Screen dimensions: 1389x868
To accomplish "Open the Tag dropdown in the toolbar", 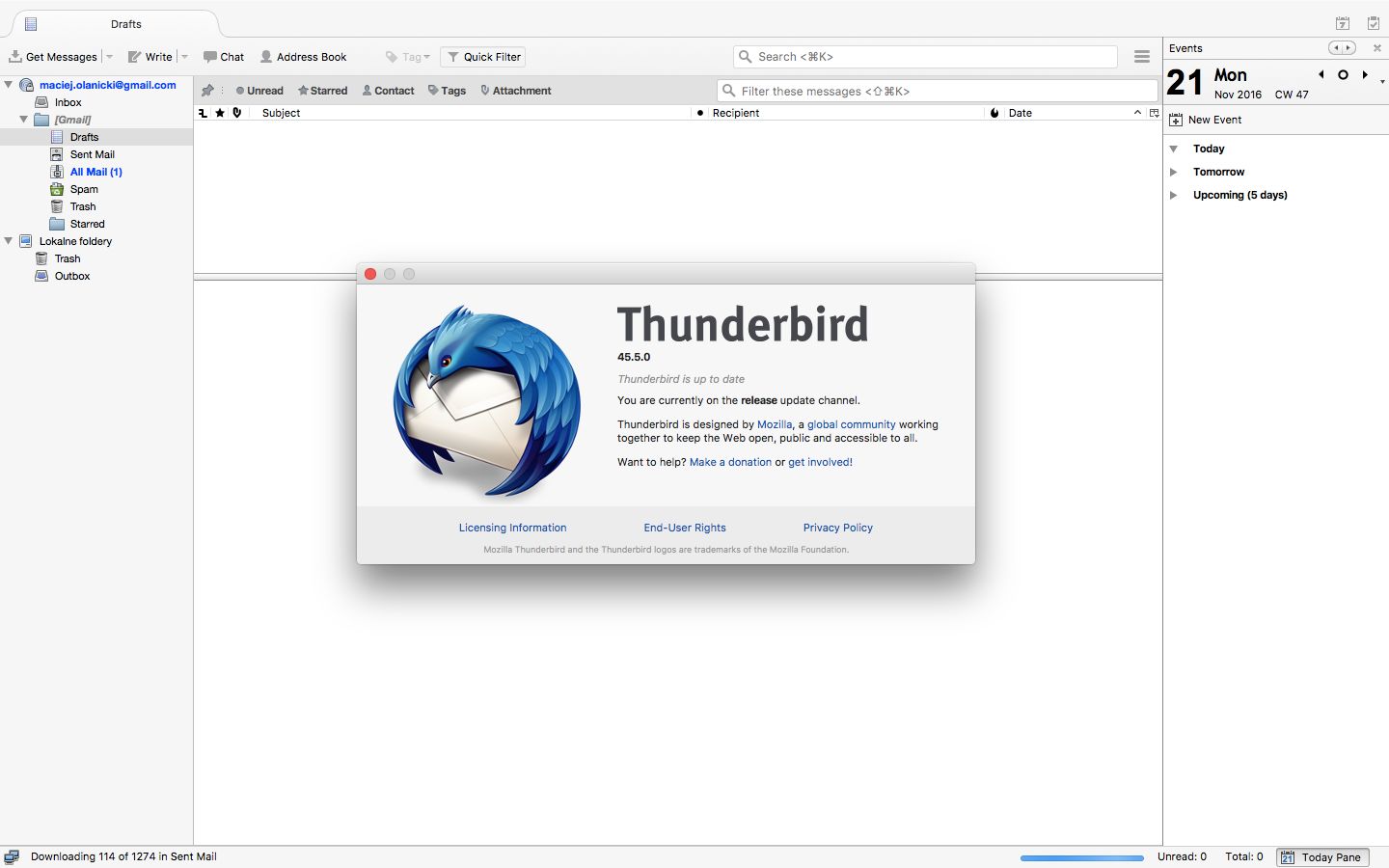I will click(408, 57).
